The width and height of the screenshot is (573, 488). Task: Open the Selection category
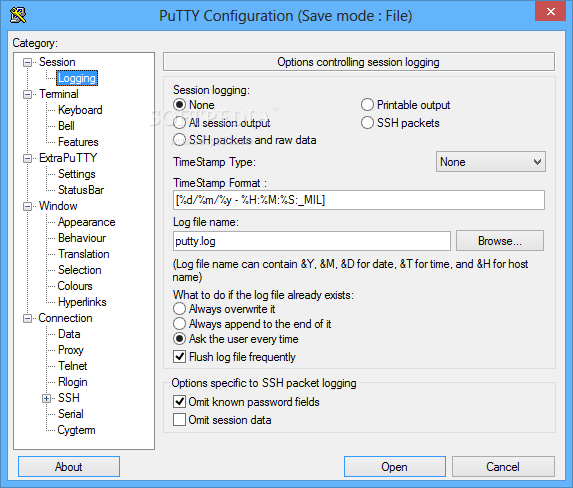pos(80,270)
